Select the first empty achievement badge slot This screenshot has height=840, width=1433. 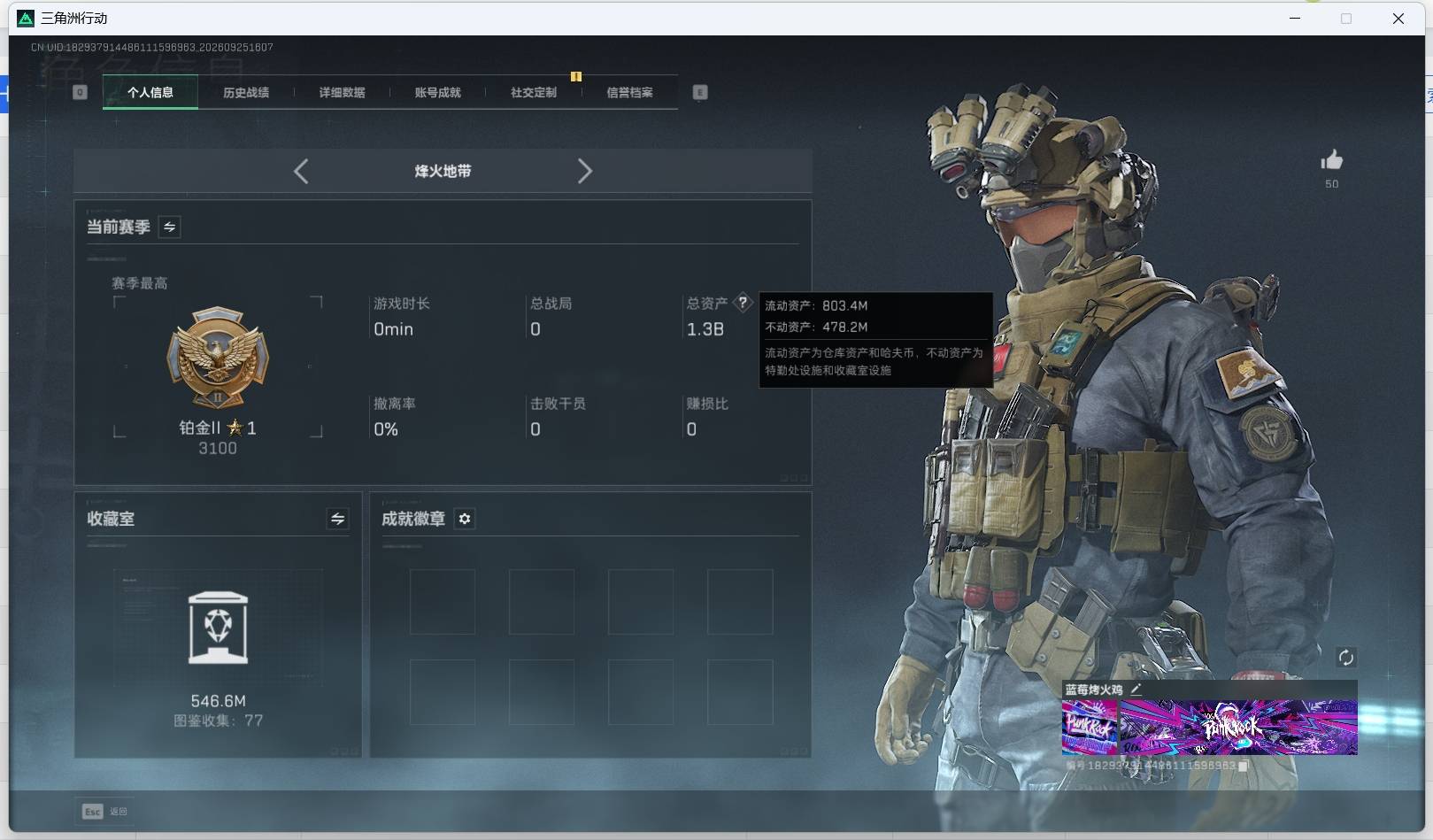point(443,602)
